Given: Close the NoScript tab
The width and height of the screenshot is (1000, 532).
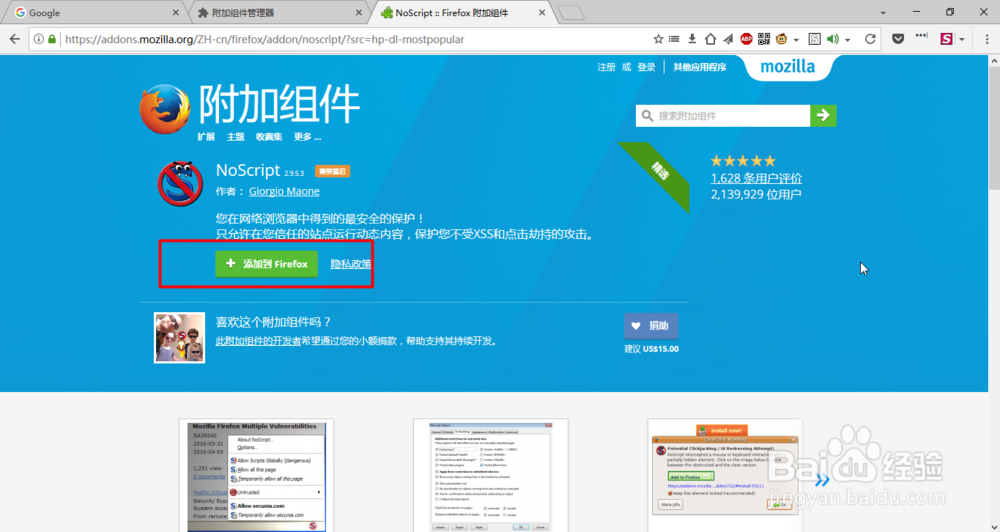Looking at the screenshot, I should (x=542, y=13).
